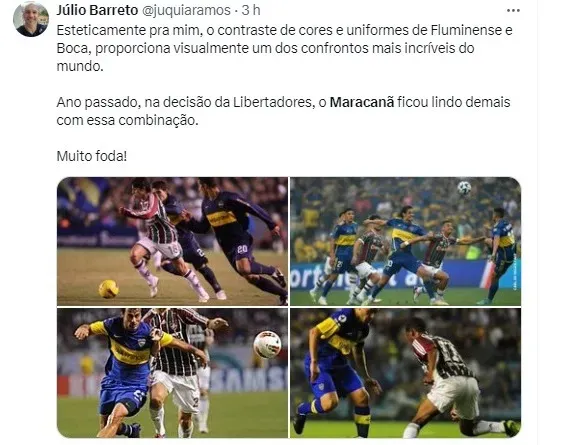Click the yellow captain armband in the bottom-right photo

(327, 328)
